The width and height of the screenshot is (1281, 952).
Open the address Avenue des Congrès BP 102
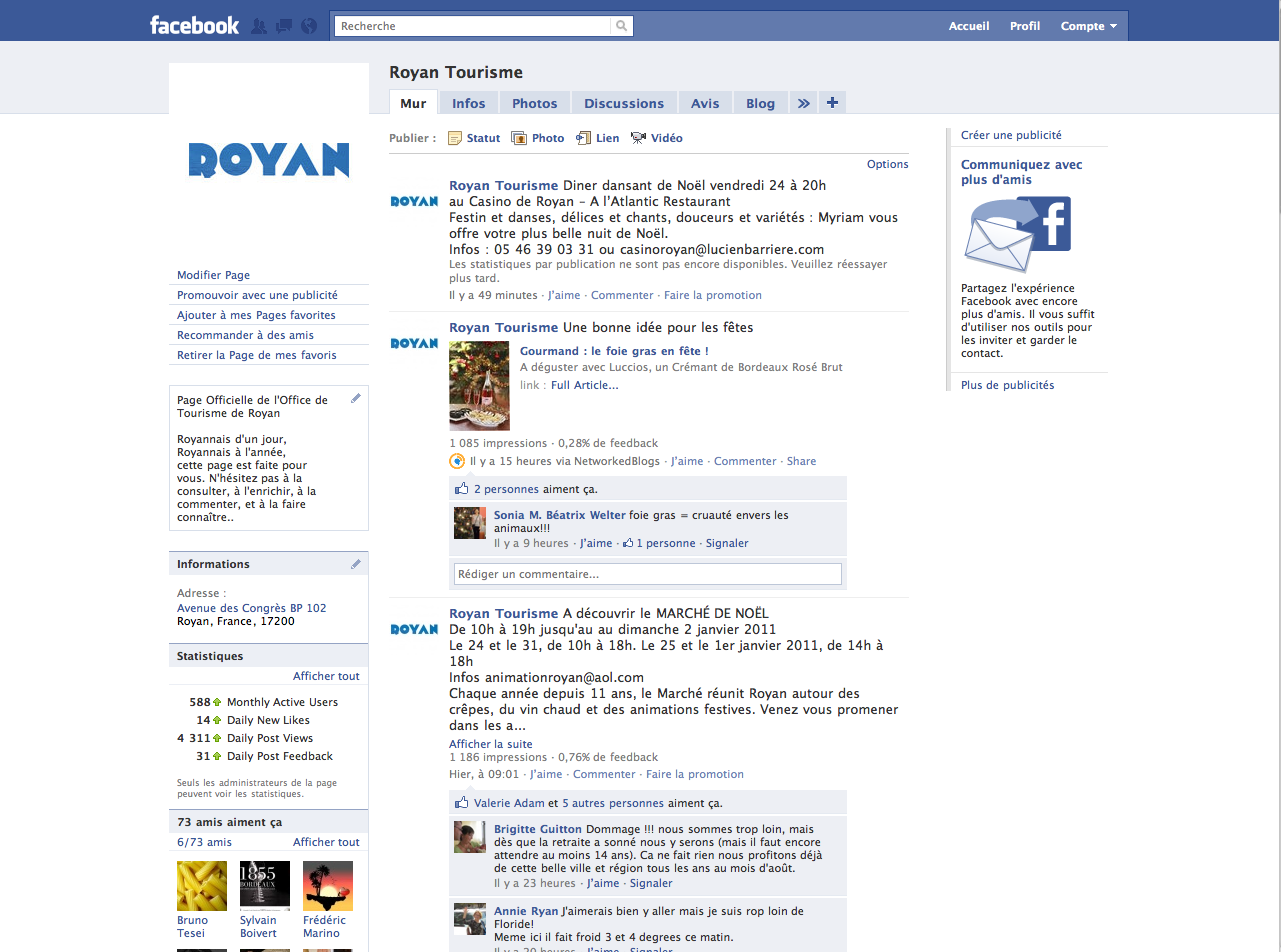(252, 608)
